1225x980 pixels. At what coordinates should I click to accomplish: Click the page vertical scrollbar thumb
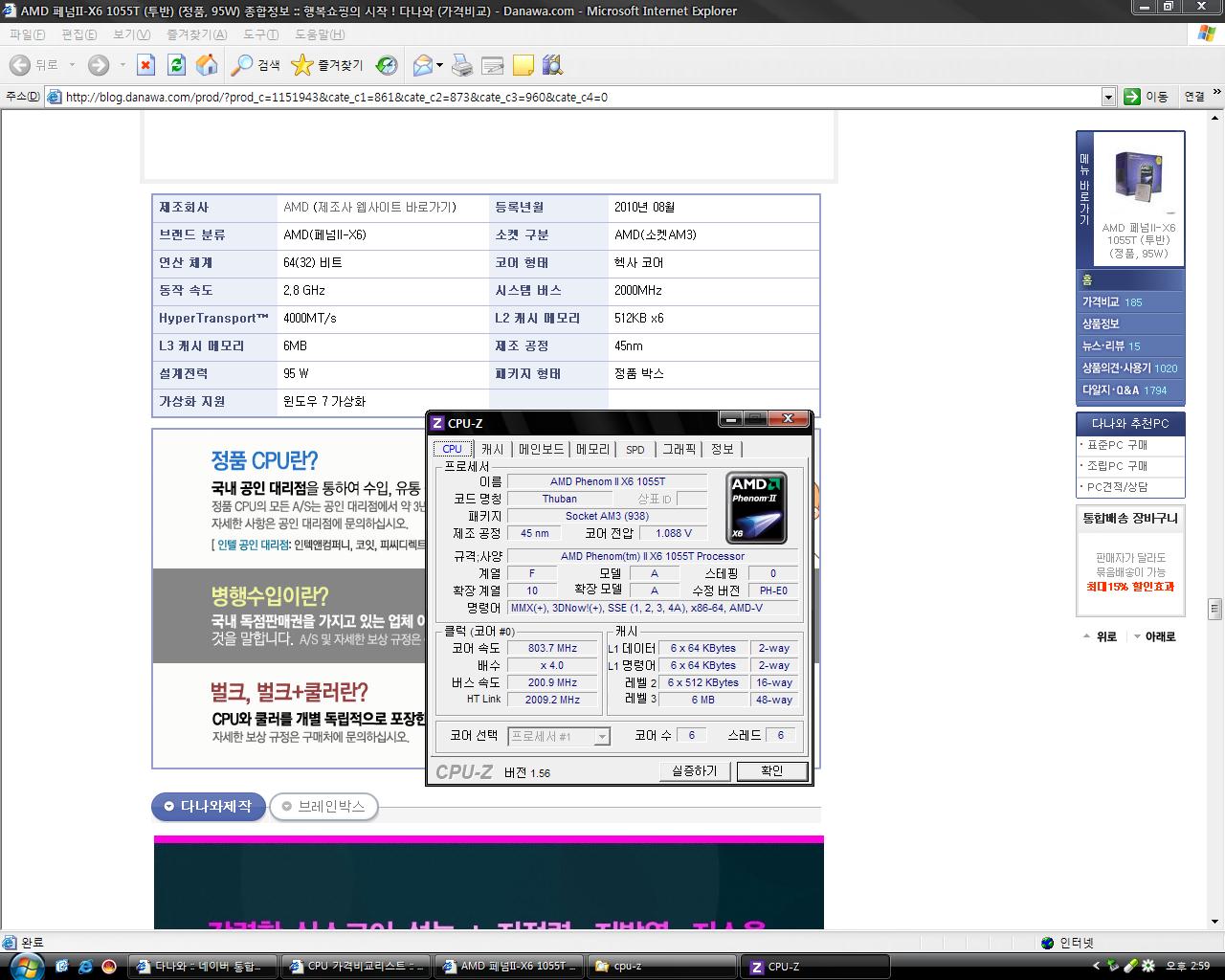pos(1215,608)
